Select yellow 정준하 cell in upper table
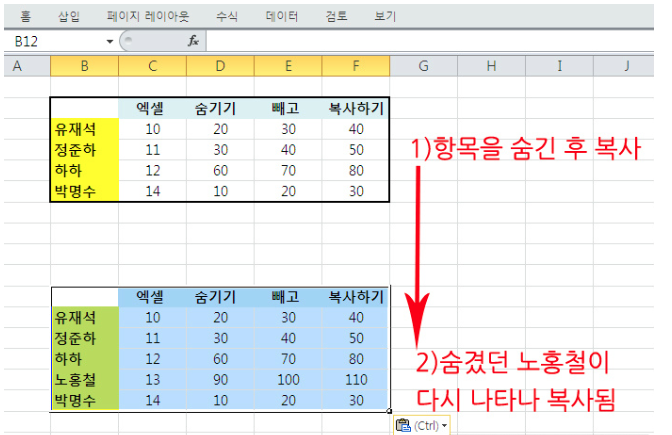Screen dimensions: 672x435 pos(84,150)
